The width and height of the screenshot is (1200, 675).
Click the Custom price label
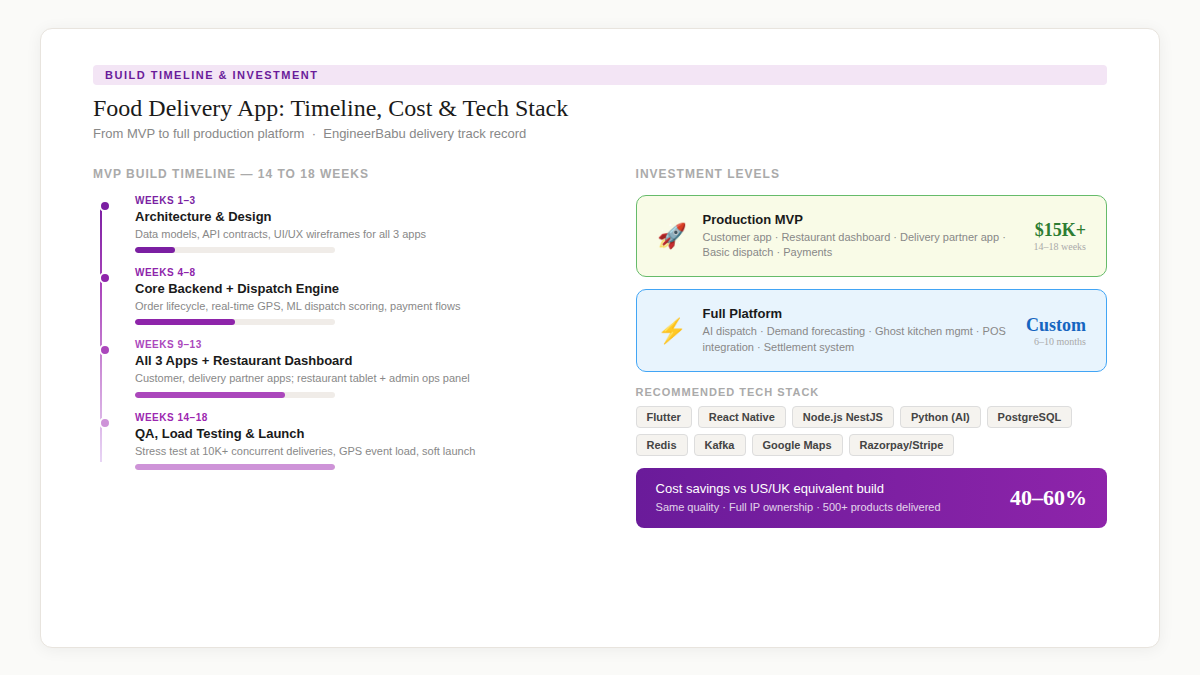pos(1056,324)
